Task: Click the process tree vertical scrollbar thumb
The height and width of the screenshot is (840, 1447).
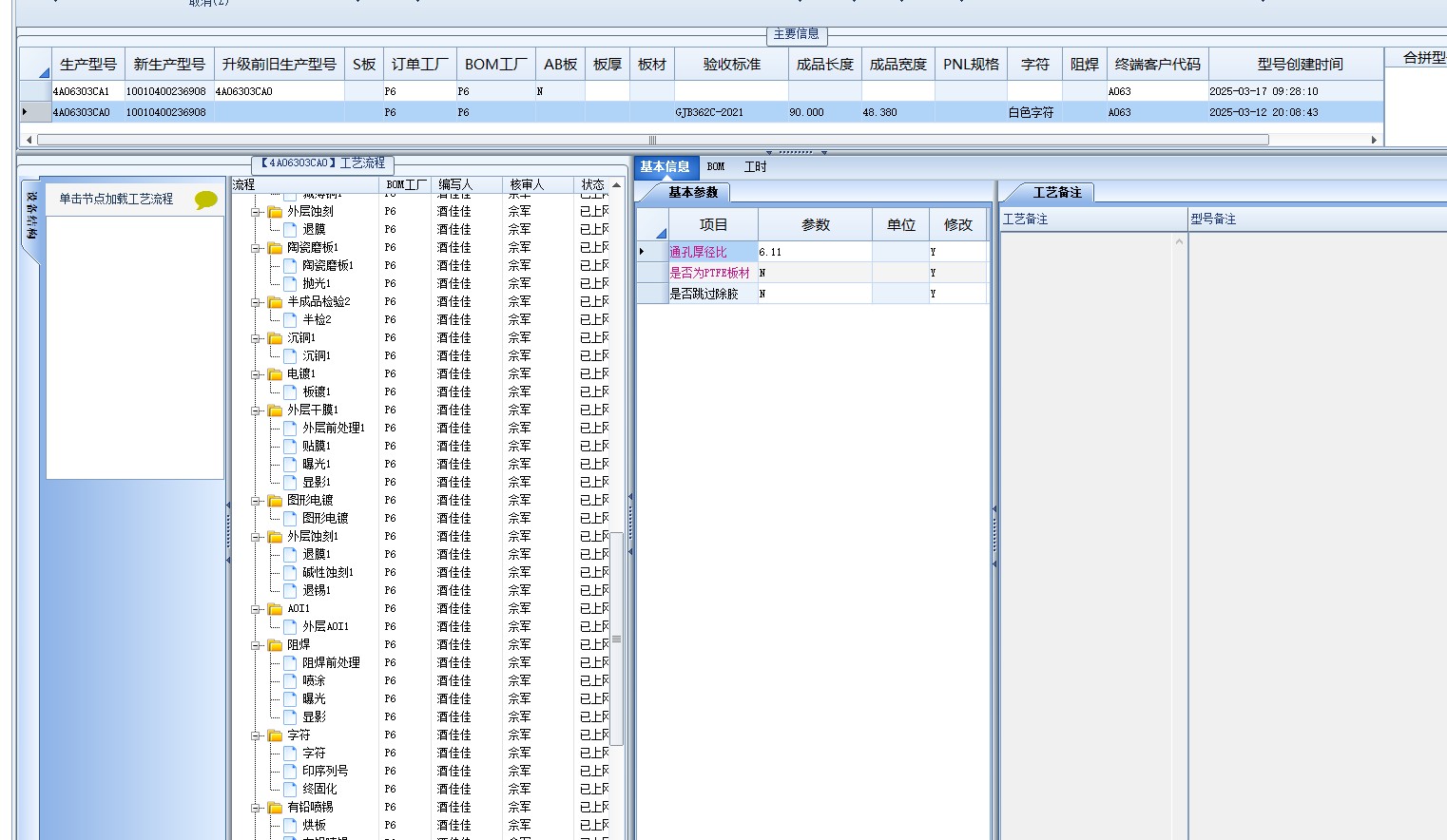Action: tap(616, 639)
